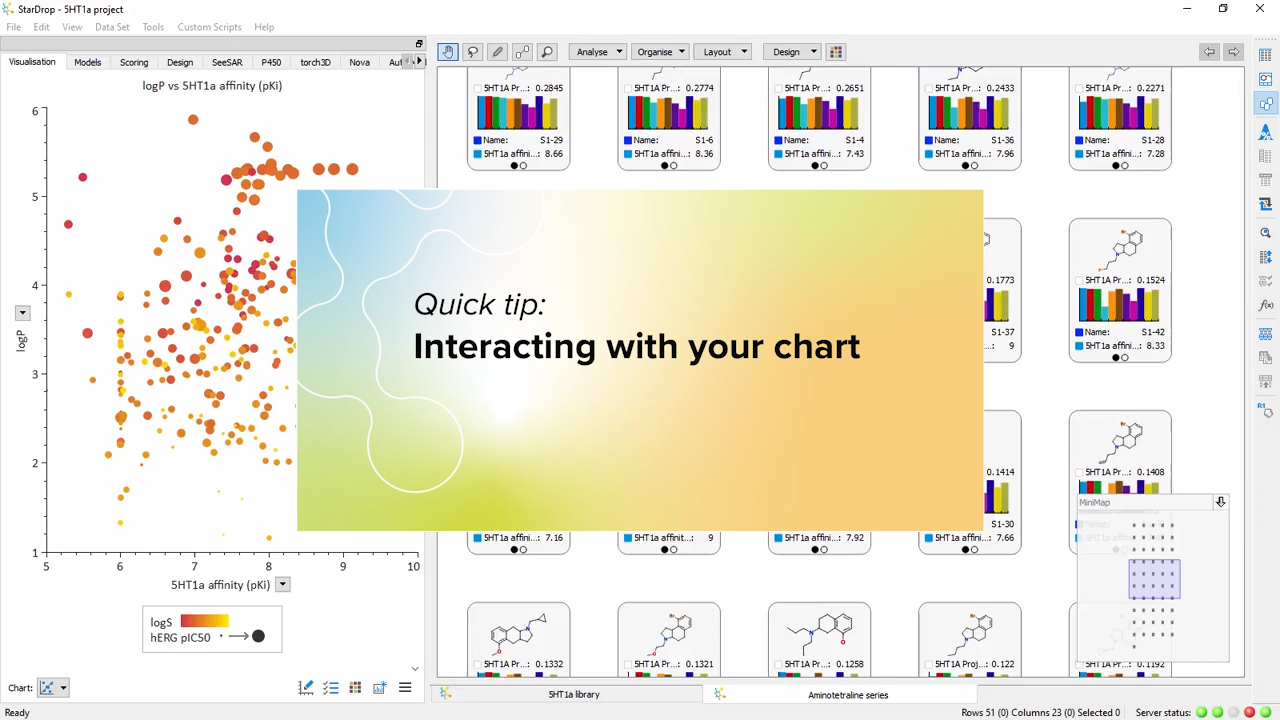The image size is (1280, 720).
Task: Go back with the left arrow button
Action: pyautogui.click(x=1209, y=52)
